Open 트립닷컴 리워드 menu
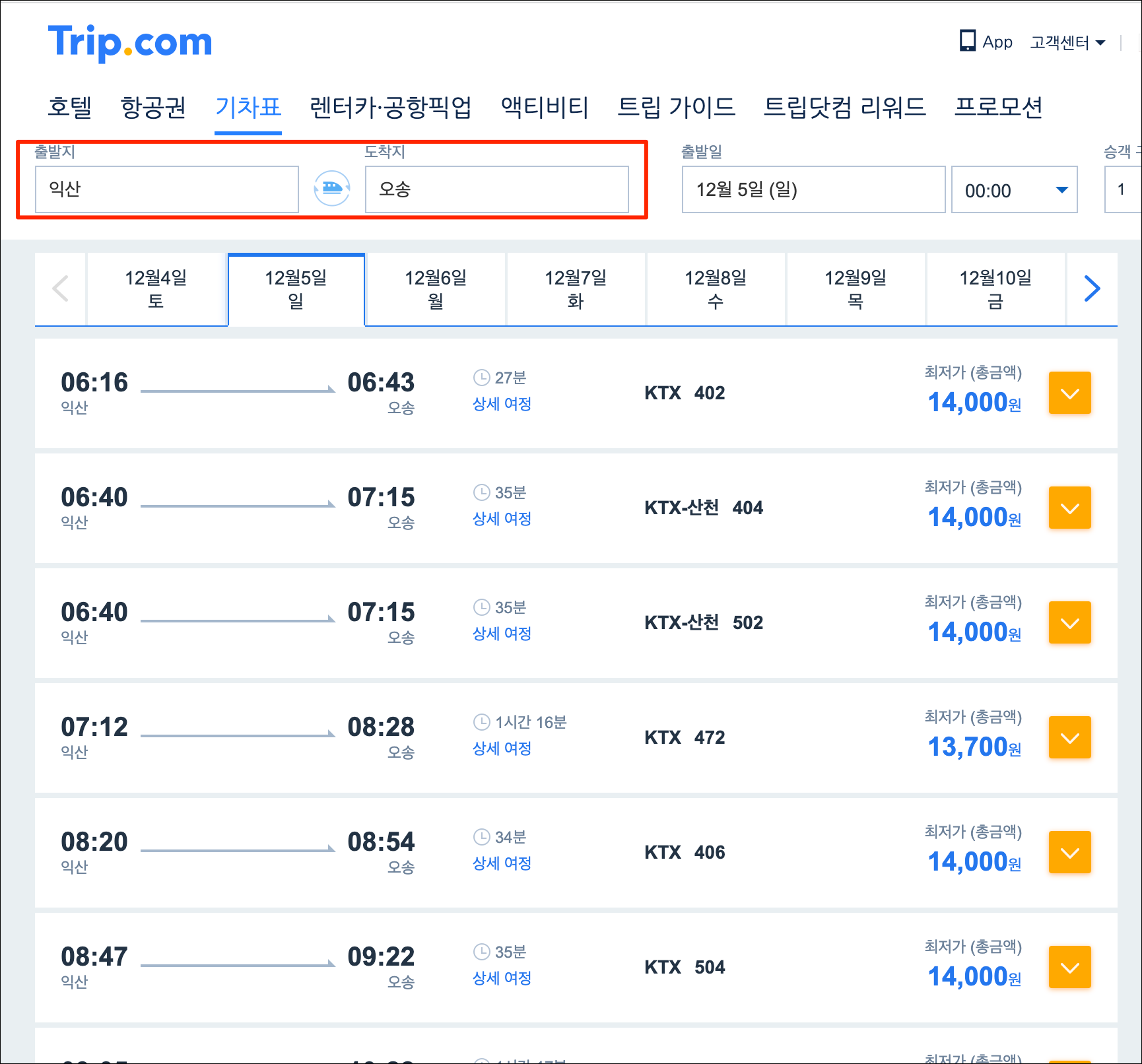 point(844,107)
